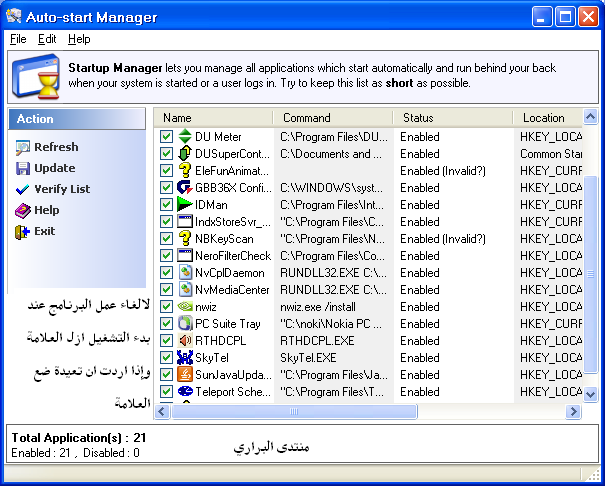605x486 pixels.
Task: Click the SunJavaUpda... Java icon
Action: click(185, 374)
